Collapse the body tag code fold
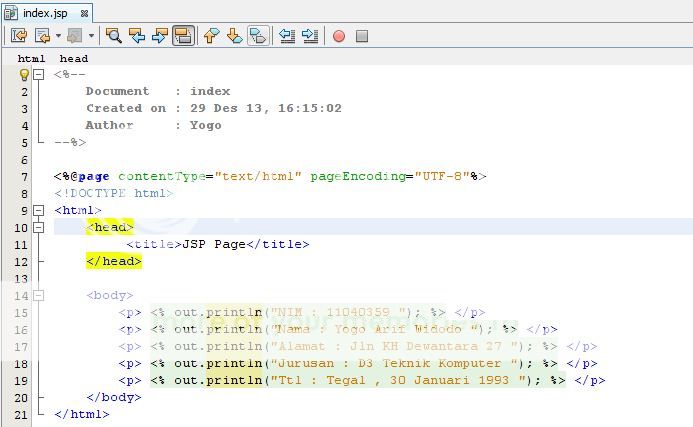This screenshot has width=693, height=427. coord(39,296)
